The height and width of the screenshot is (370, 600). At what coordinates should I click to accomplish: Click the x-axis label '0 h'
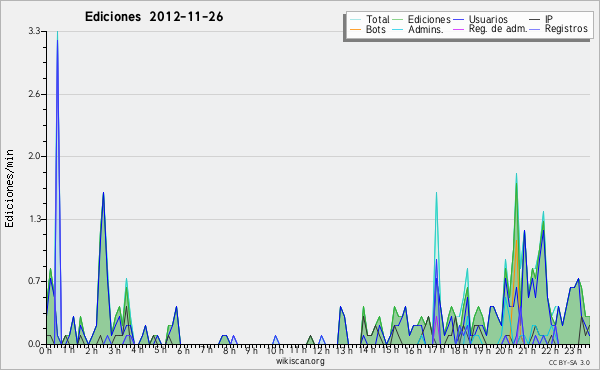tap(46, 350)
